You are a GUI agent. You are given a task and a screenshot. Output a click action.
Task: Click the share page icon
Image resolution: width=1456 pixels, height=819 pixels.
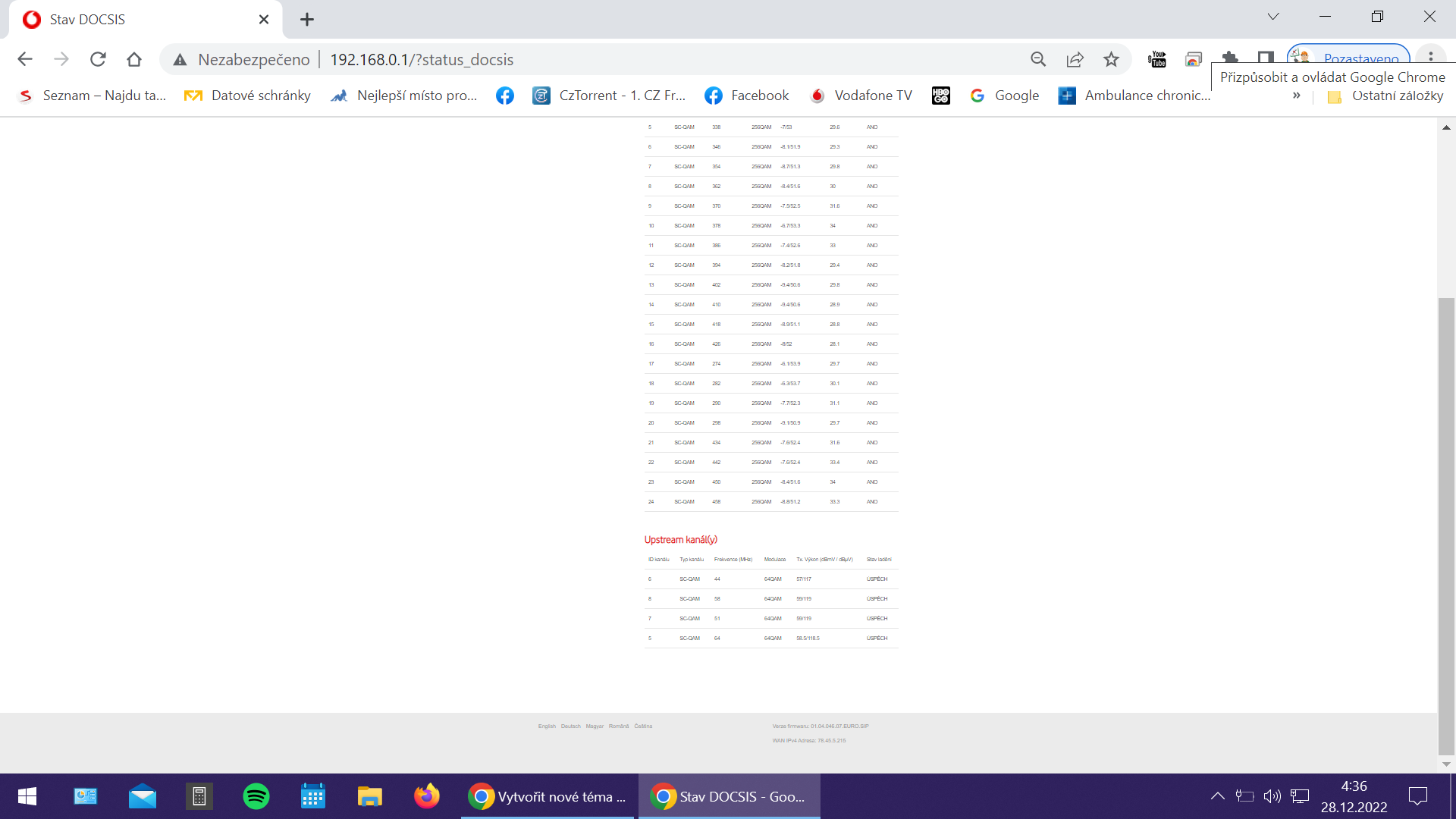tap(1075, 59)
